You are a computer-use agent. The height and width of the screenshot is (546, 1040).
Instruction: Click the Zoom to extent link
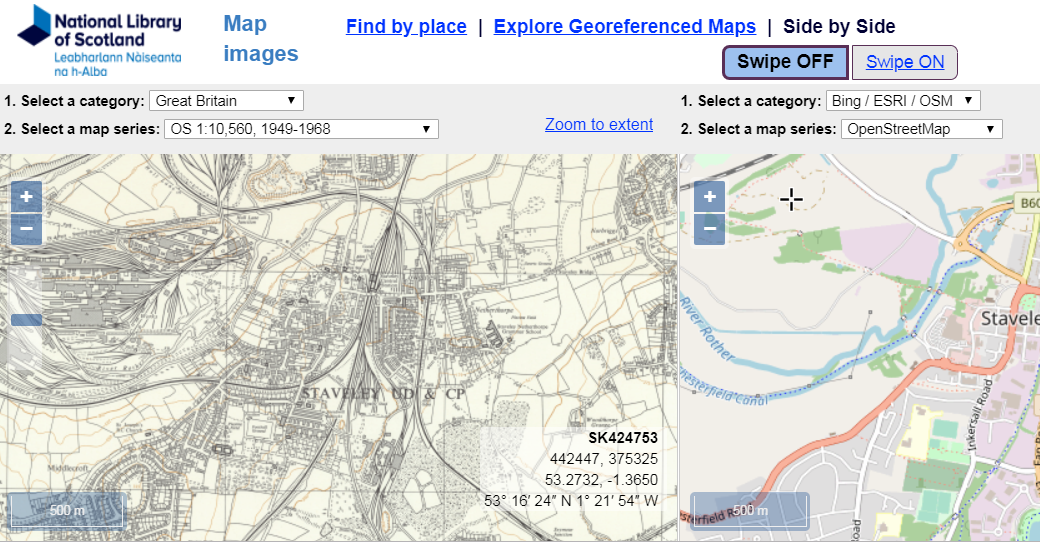(x=599, y=125)
